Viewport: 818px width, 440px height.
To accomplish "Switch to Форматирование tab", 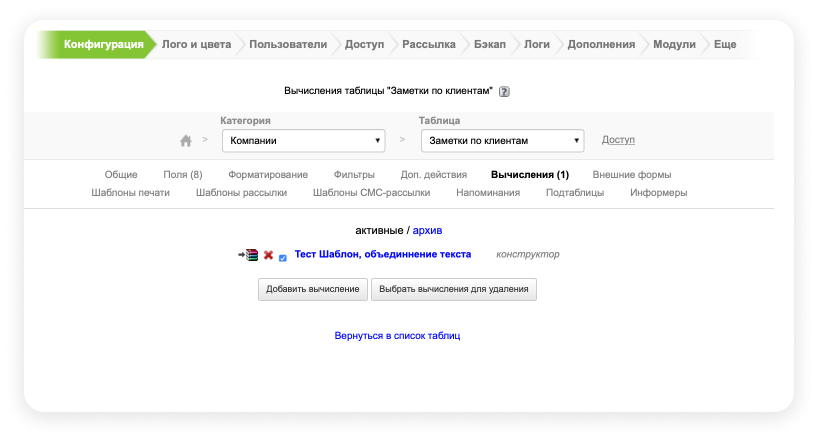I will pos(268,174).
